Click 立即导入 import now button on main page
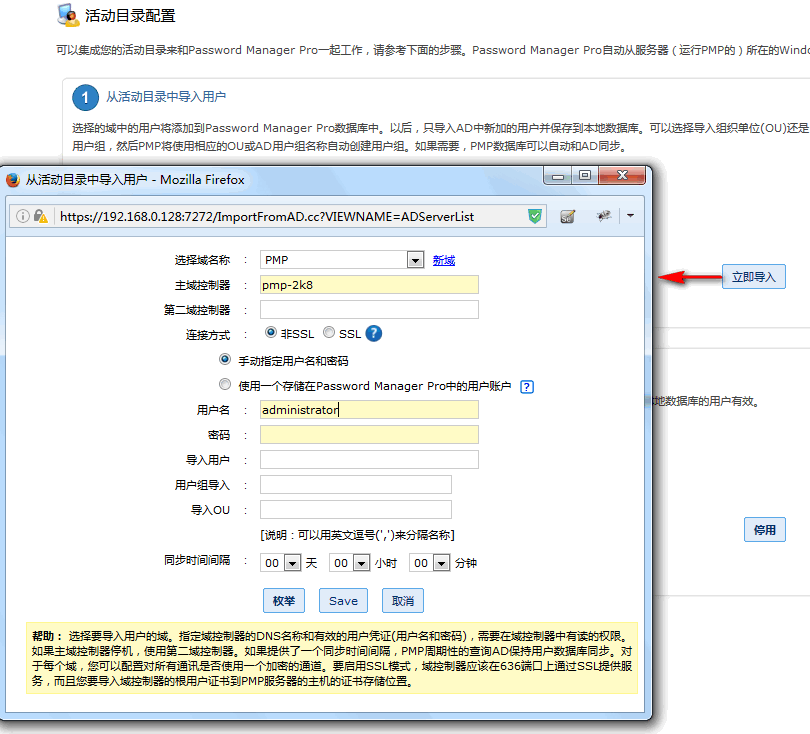This screenshot has width=810, height=734. pos(753,277)
